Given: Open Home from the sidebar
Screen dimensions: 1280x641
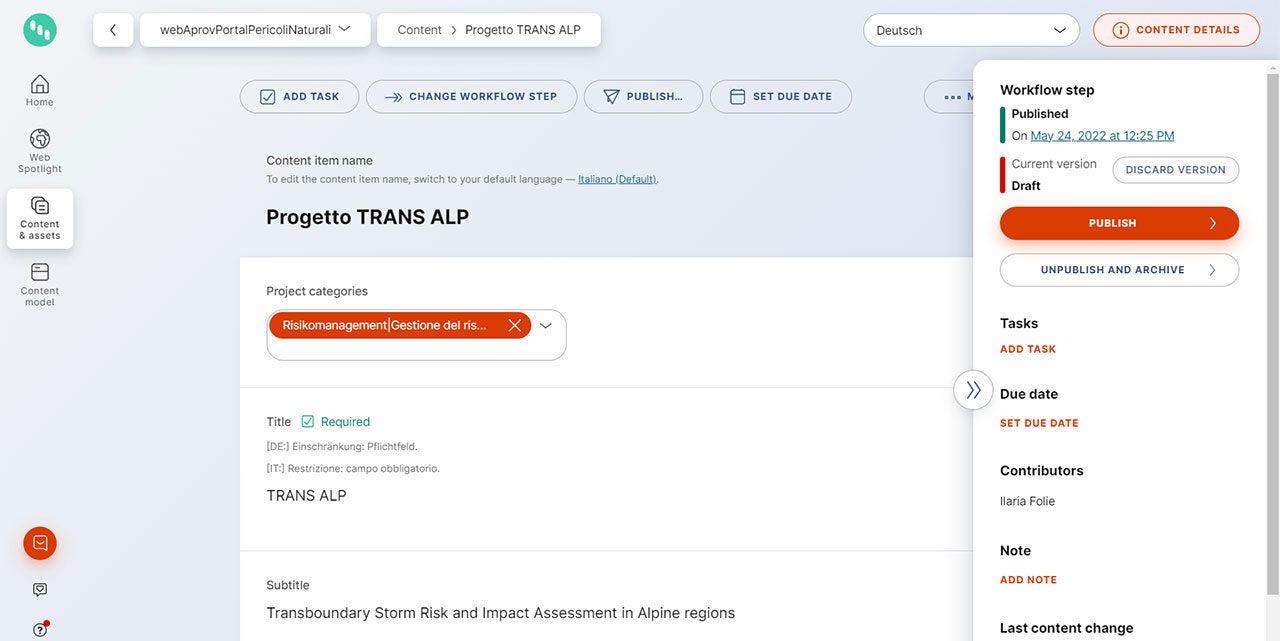Looking at the screenshot, I should [40, 90].
